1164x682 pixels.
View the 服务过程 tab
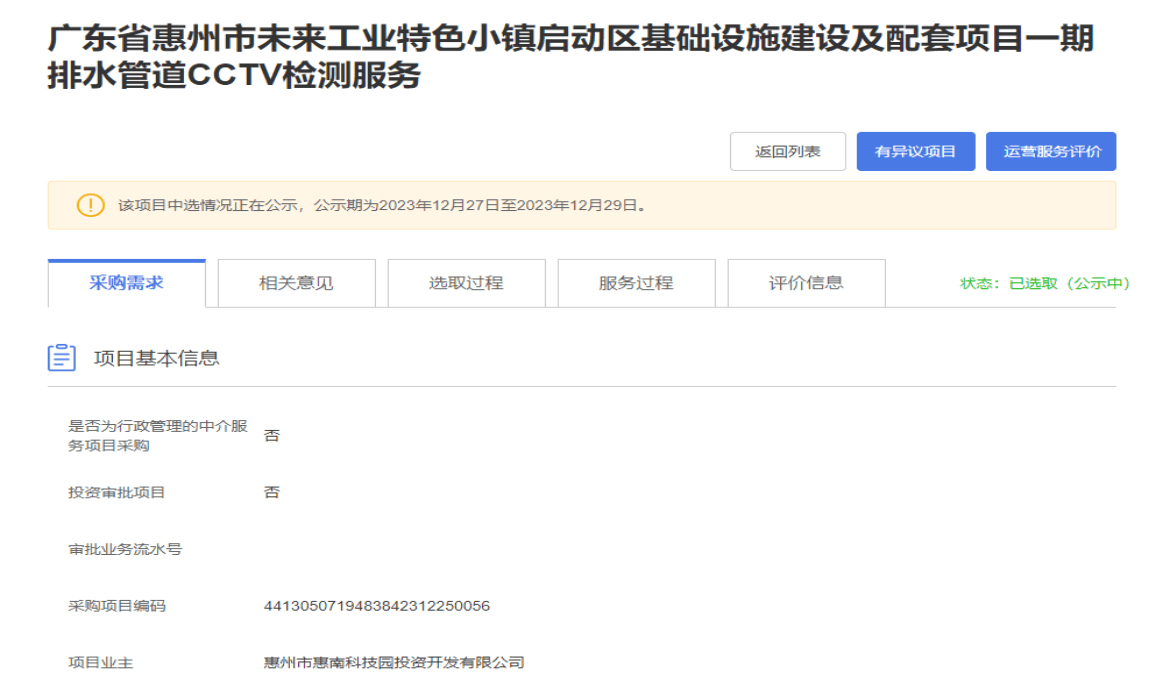[636, 283]
